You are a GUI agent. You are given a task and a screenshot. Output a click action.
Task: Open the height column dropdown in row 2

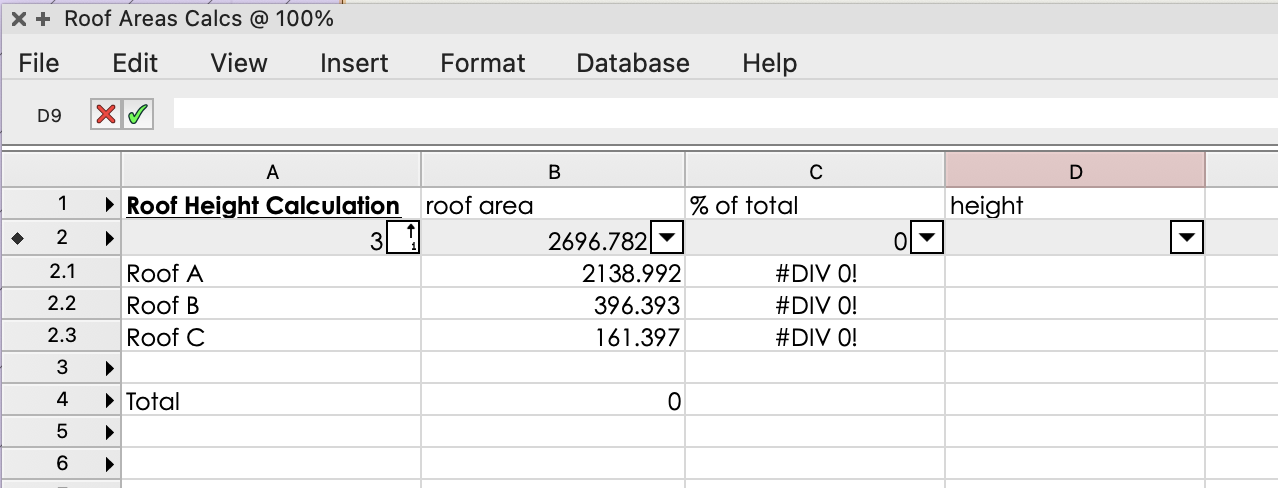(x=1186, y=238)
